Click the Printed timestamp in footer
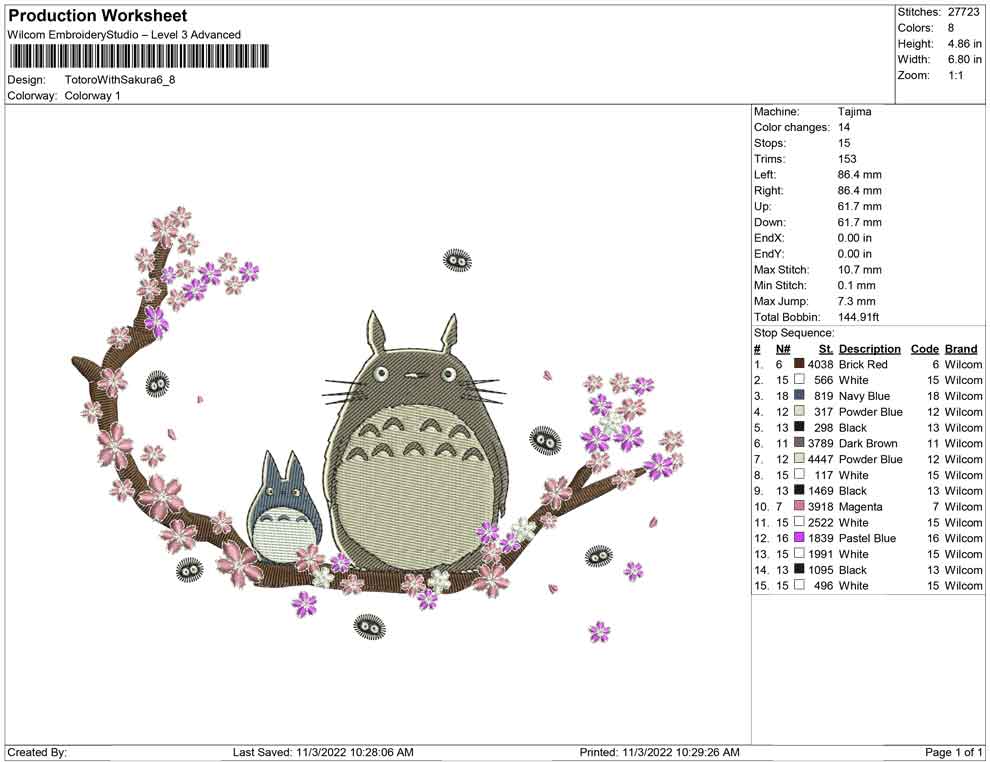 click(659, 752)
